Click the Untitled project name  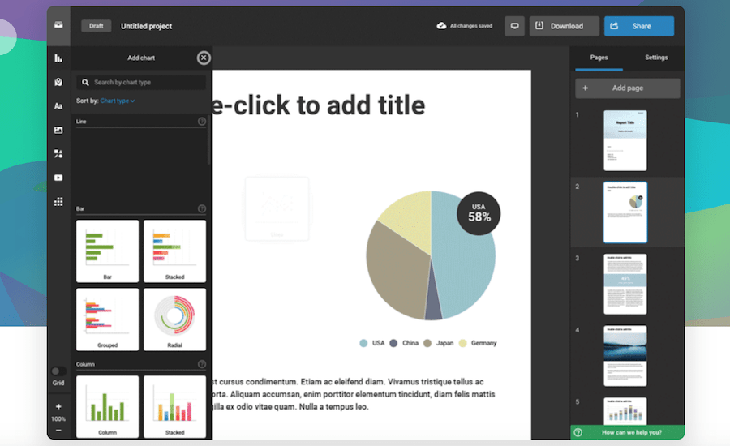[147, 26]
